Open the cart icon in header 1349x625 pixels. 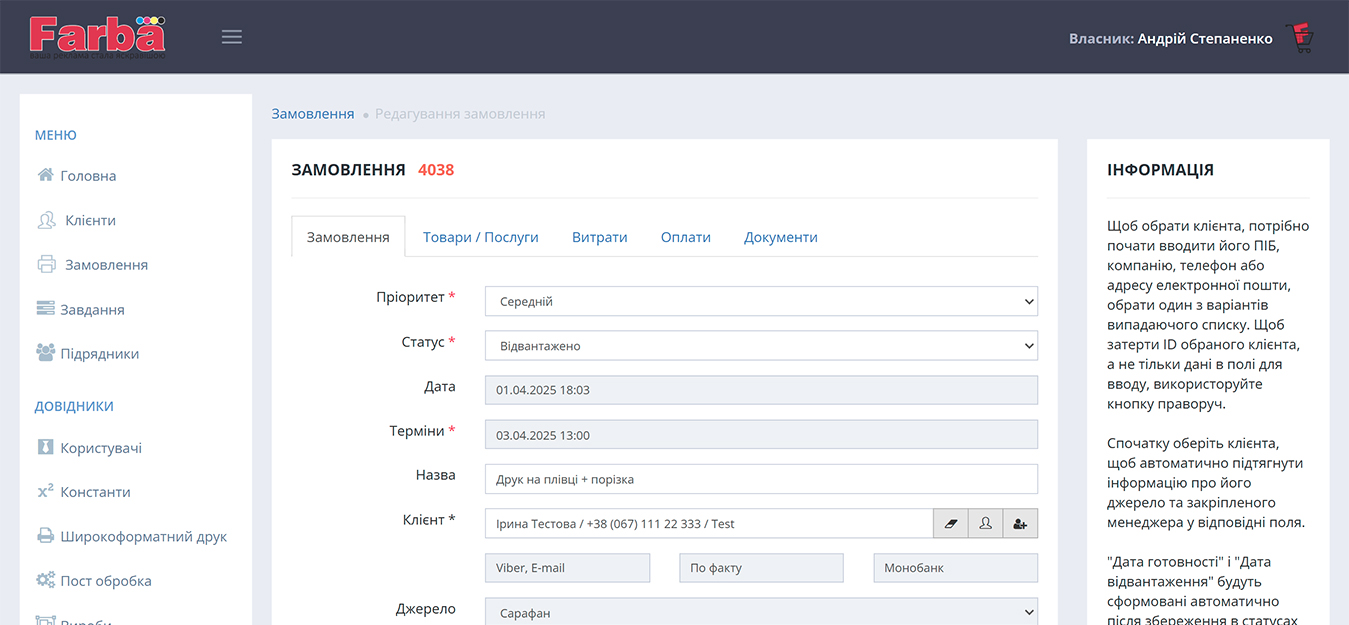point(1300,38)
